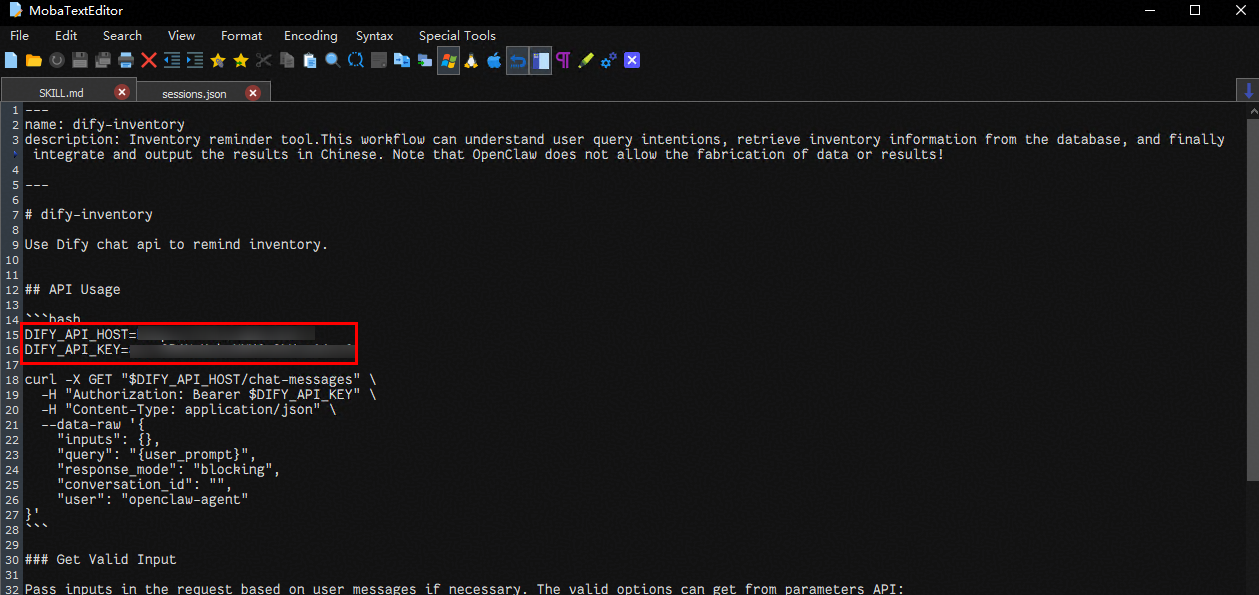The width and height of the screenshot is (1259, 595).
Task: Click the 'Authorization: Bearer' header line
Action: click(x=209, y=395)
